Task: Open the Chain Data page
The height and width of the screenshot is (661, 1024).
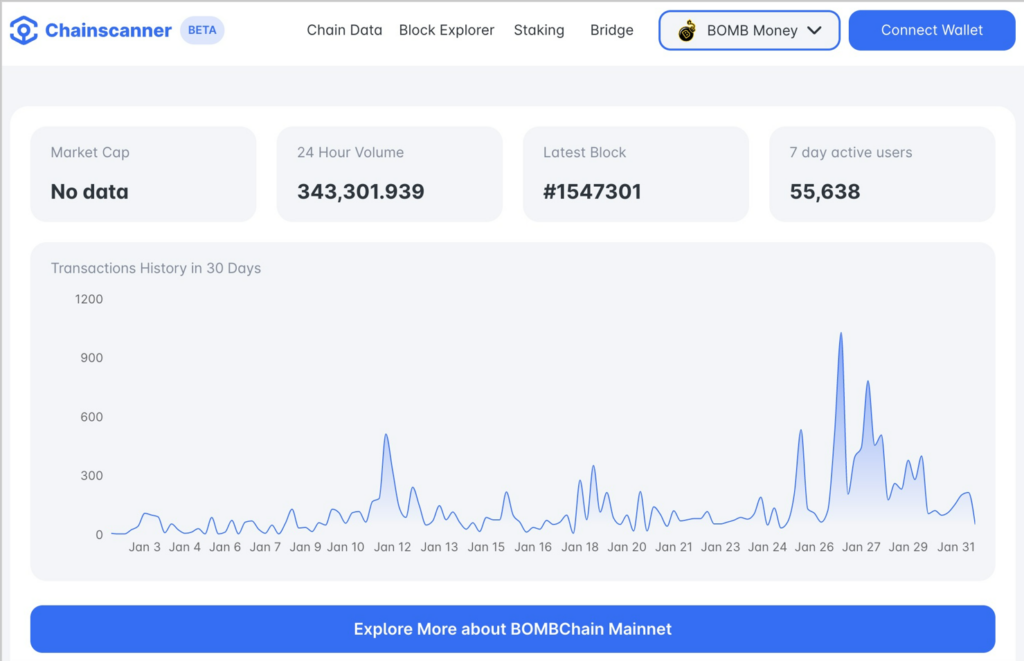Action: click(344, 30)
